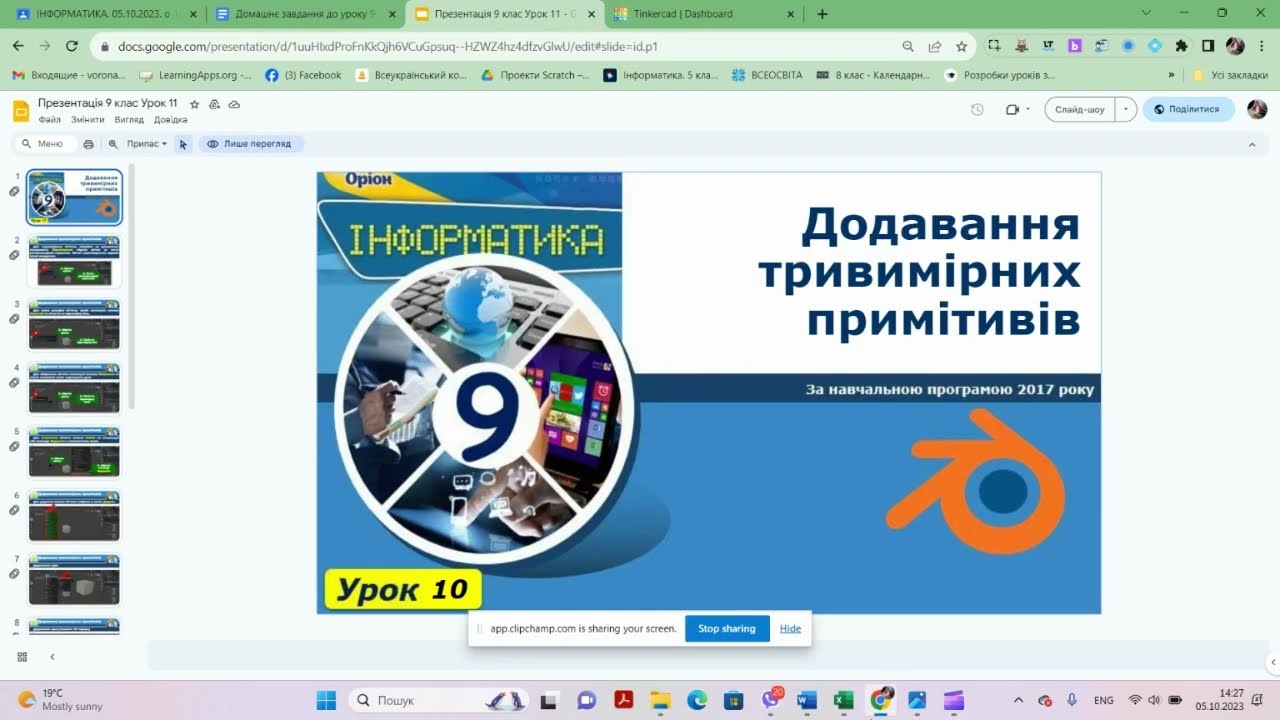This screenshot has height=720, width=1280.
Task: Open Chrome three-dot menu
Action: click(x=1261, y=46)
